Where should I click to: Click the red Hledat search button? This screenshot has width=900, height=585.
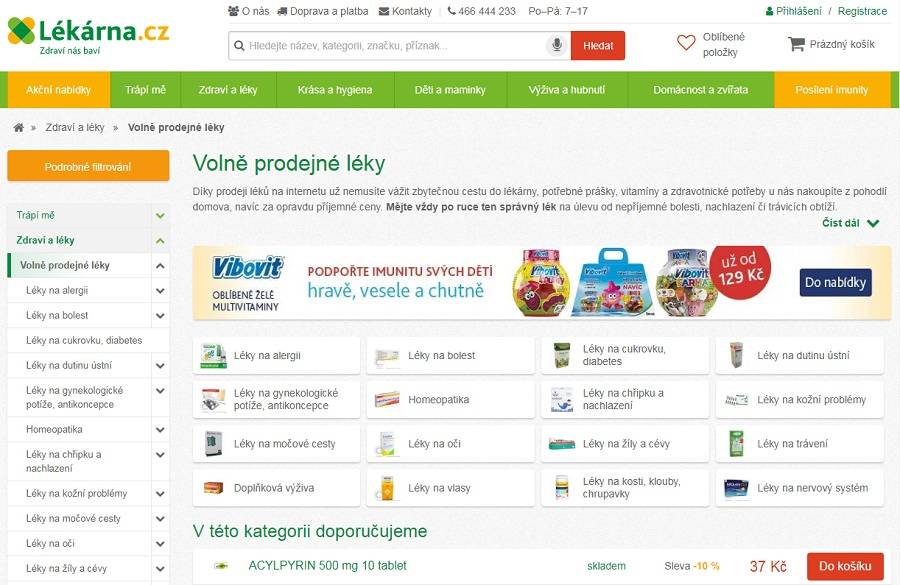pyautogui.click(x=598, y=45)
